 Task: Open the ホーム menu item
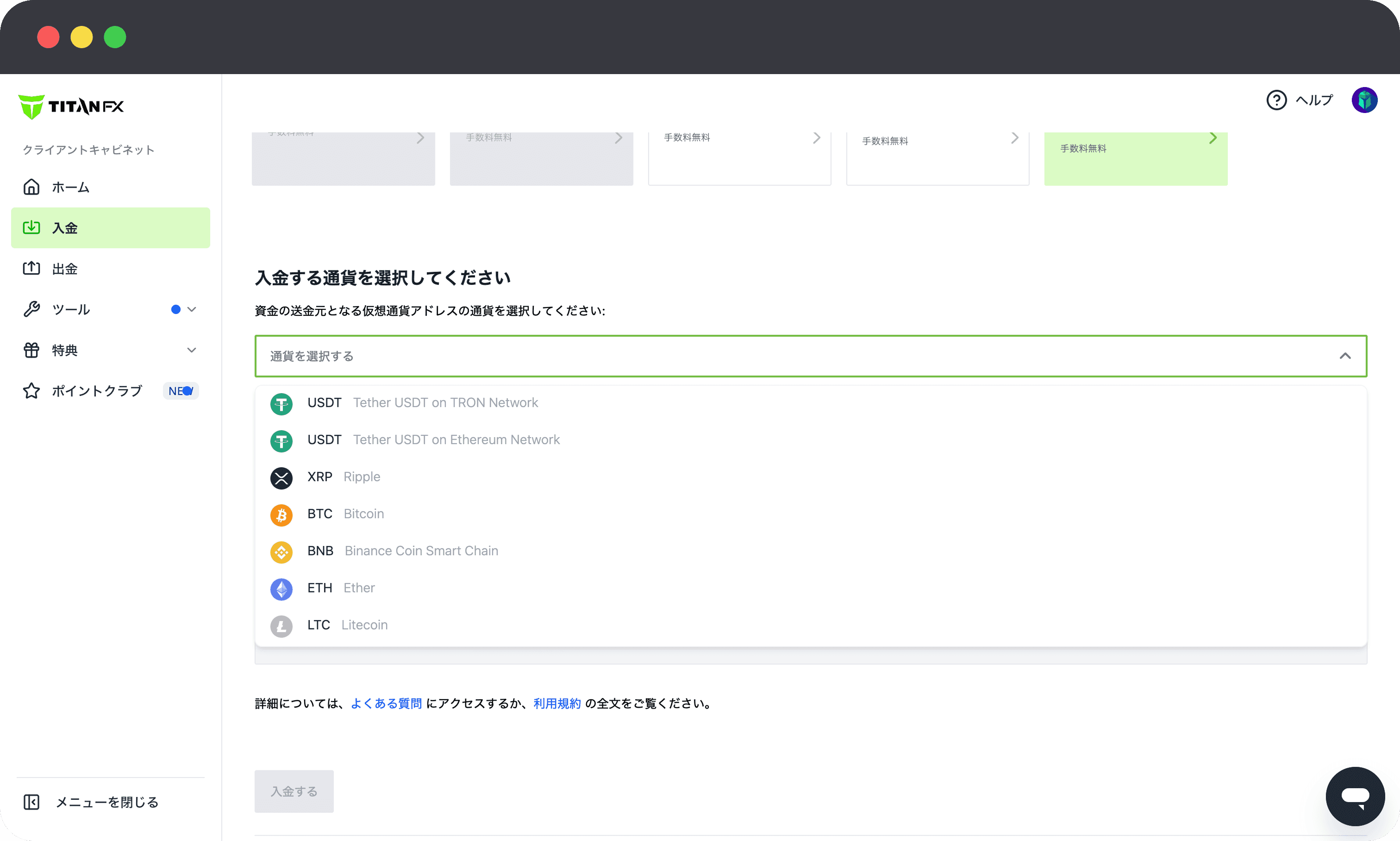click(x=71, y=187)
